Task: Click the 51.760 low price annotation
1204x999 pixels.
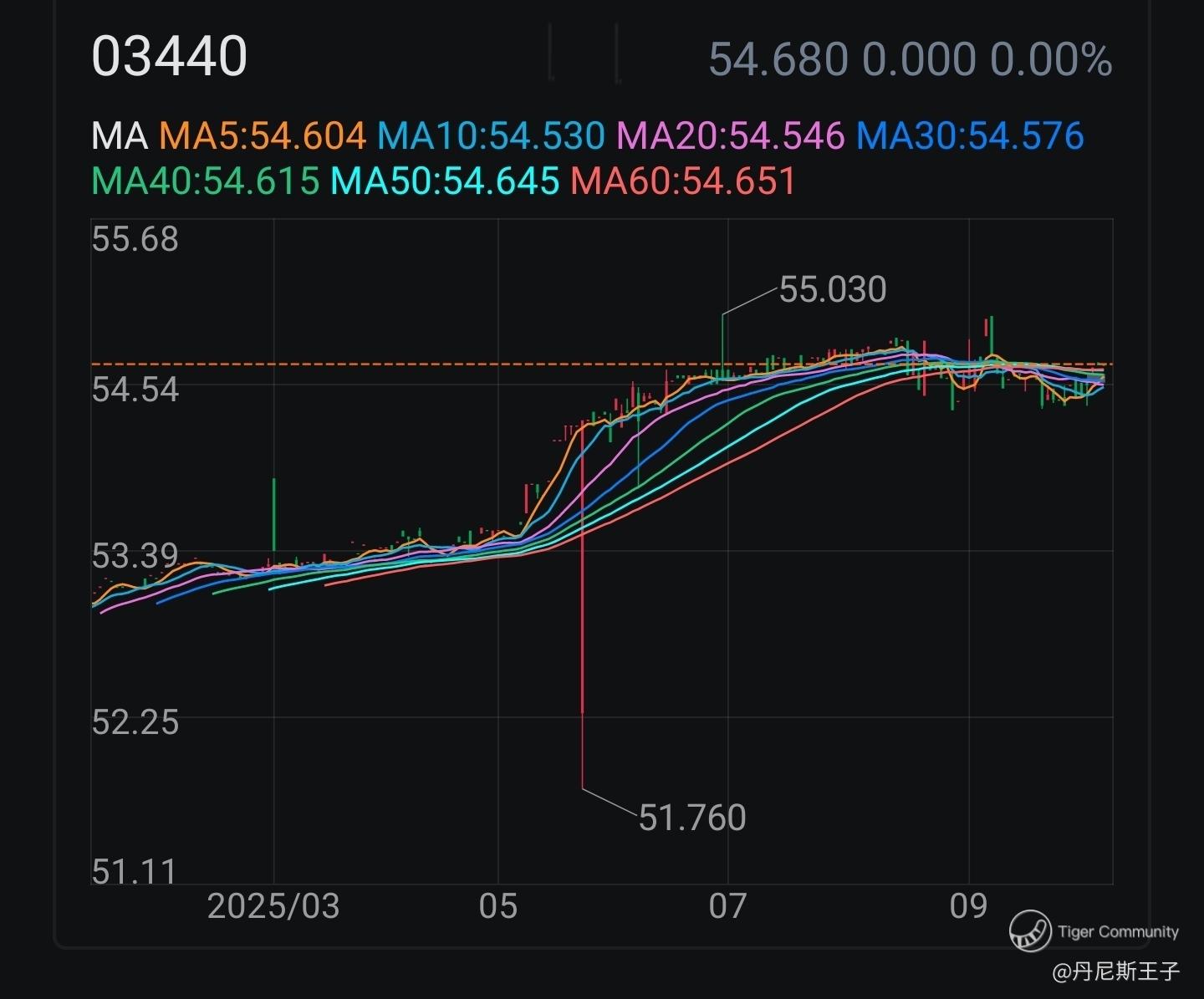Action: (692, 818)
